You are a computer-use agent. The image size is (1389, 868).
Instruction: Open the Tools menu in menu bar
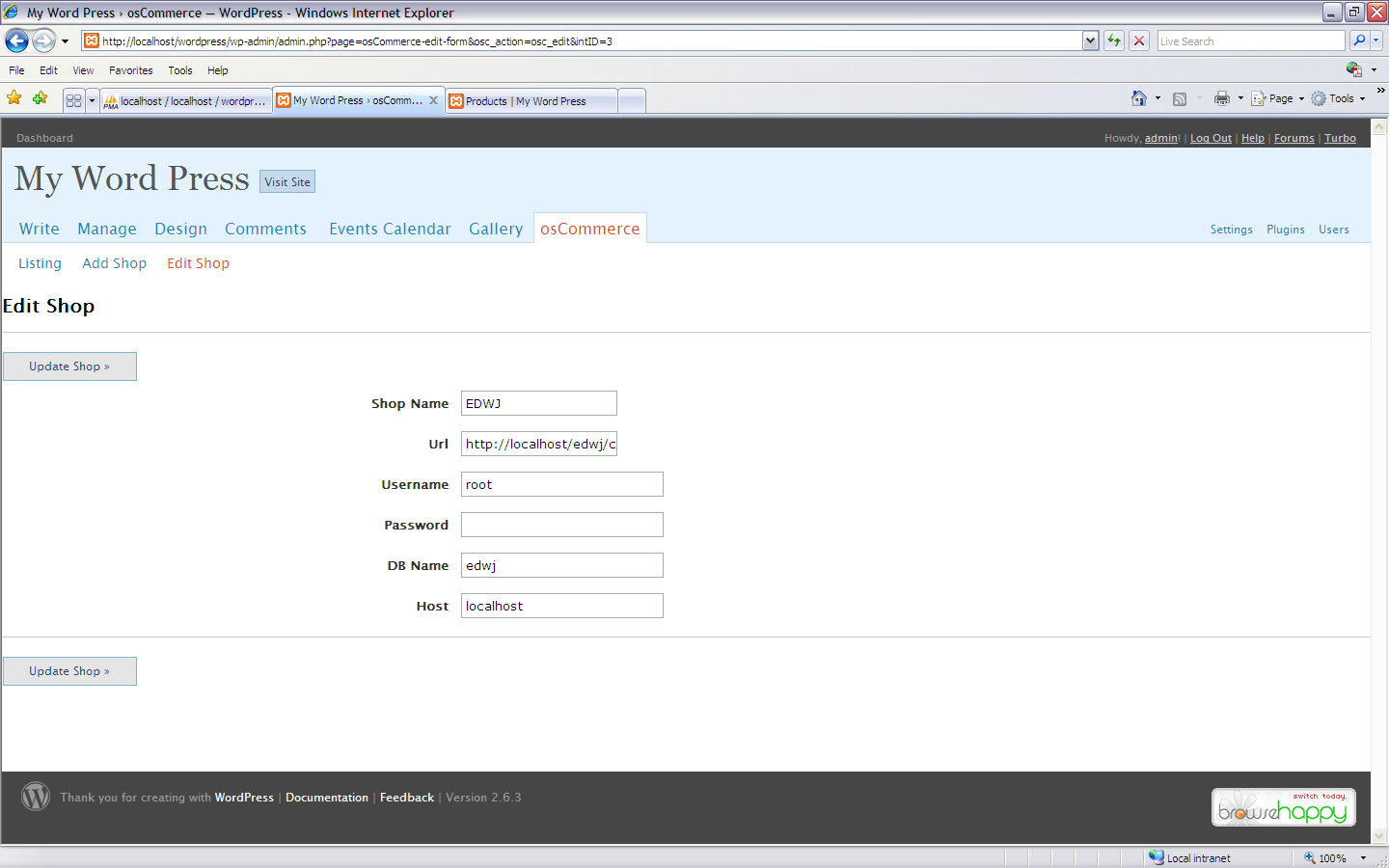coord(179,70)
